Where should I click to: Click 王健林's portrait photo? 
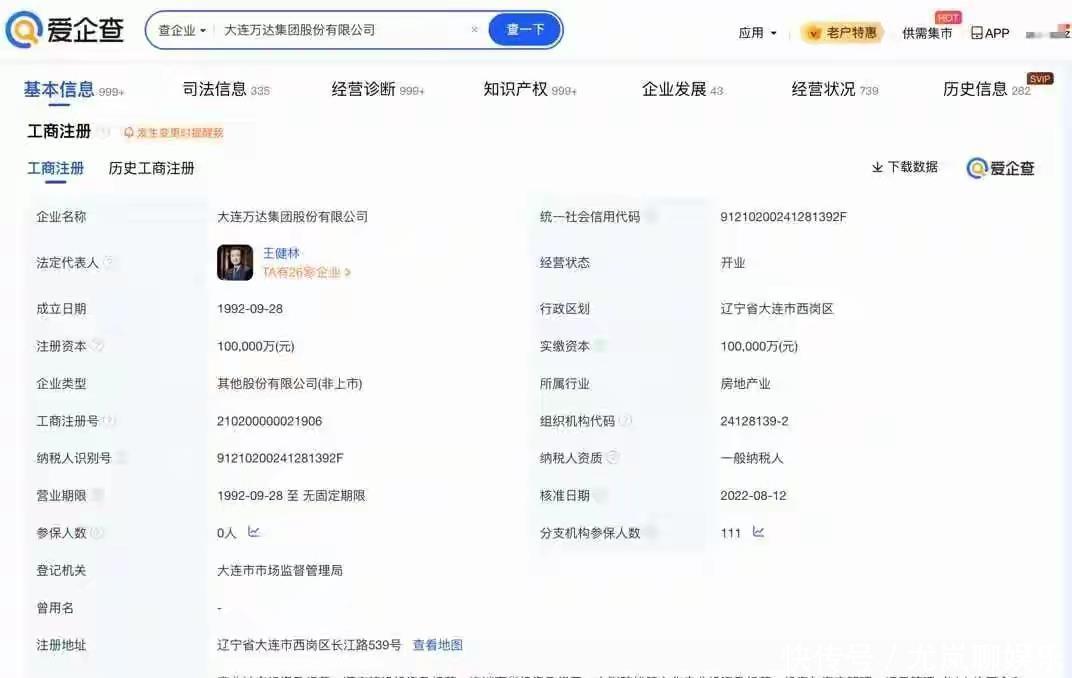[x=235, y=262]
